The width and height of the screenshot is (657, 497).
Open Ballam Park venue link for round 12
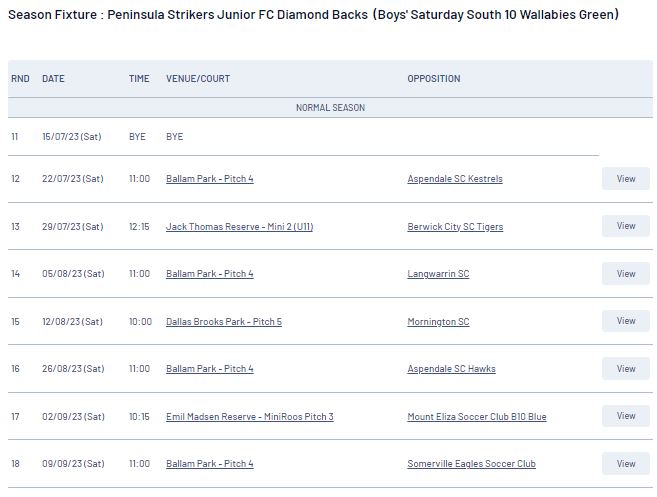point(210,179)
